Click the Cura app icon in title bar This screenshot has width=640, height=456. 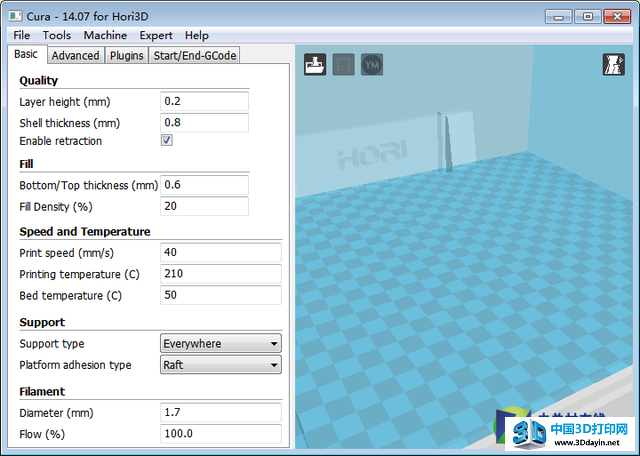[x=16, y=16]
